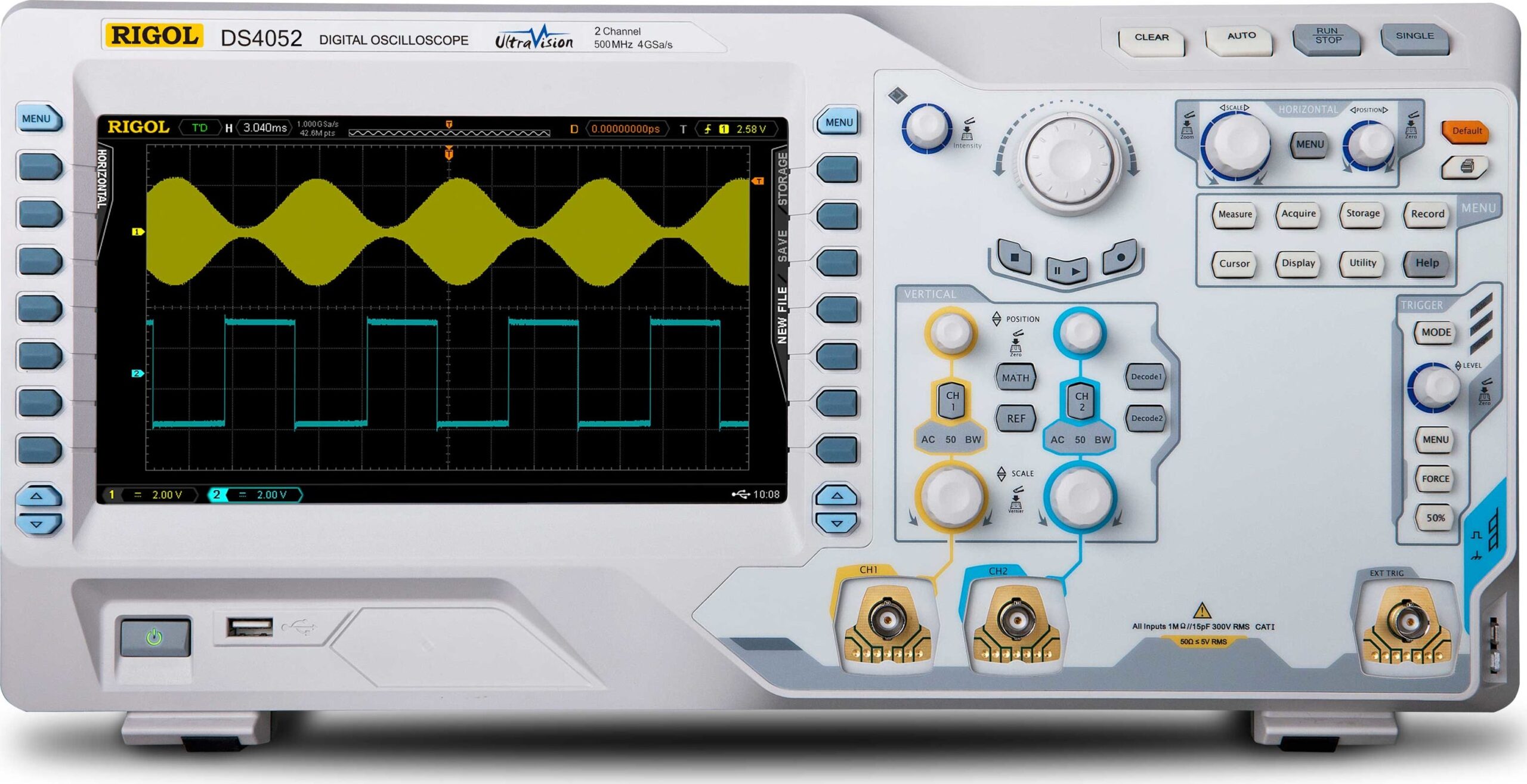The width and height of the screenshot is (1527, 784).
Task: Click the right page-down arrow button
Action: (x=837, y=523)
